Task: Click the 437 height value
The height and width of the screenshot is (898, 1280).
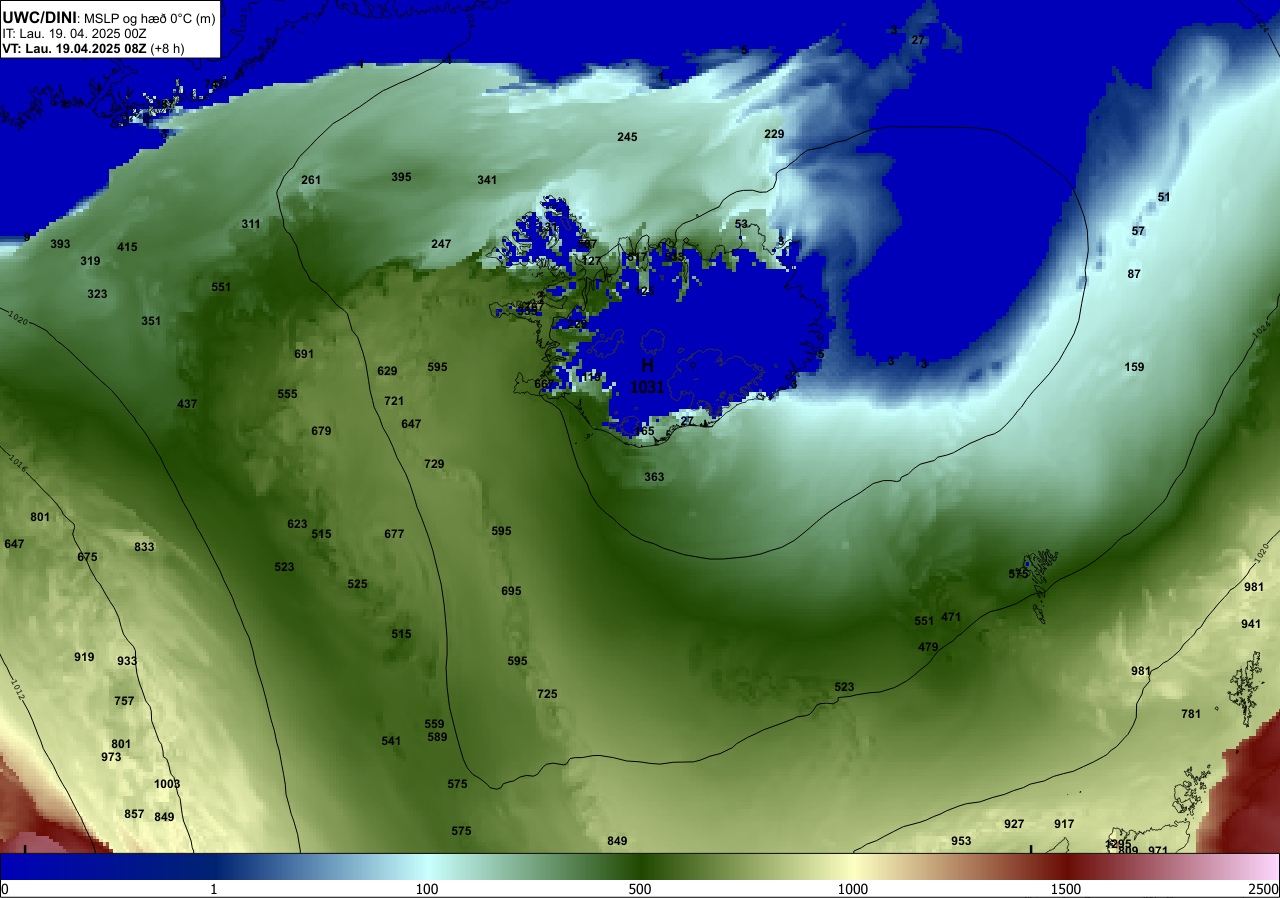Action: 187,404
